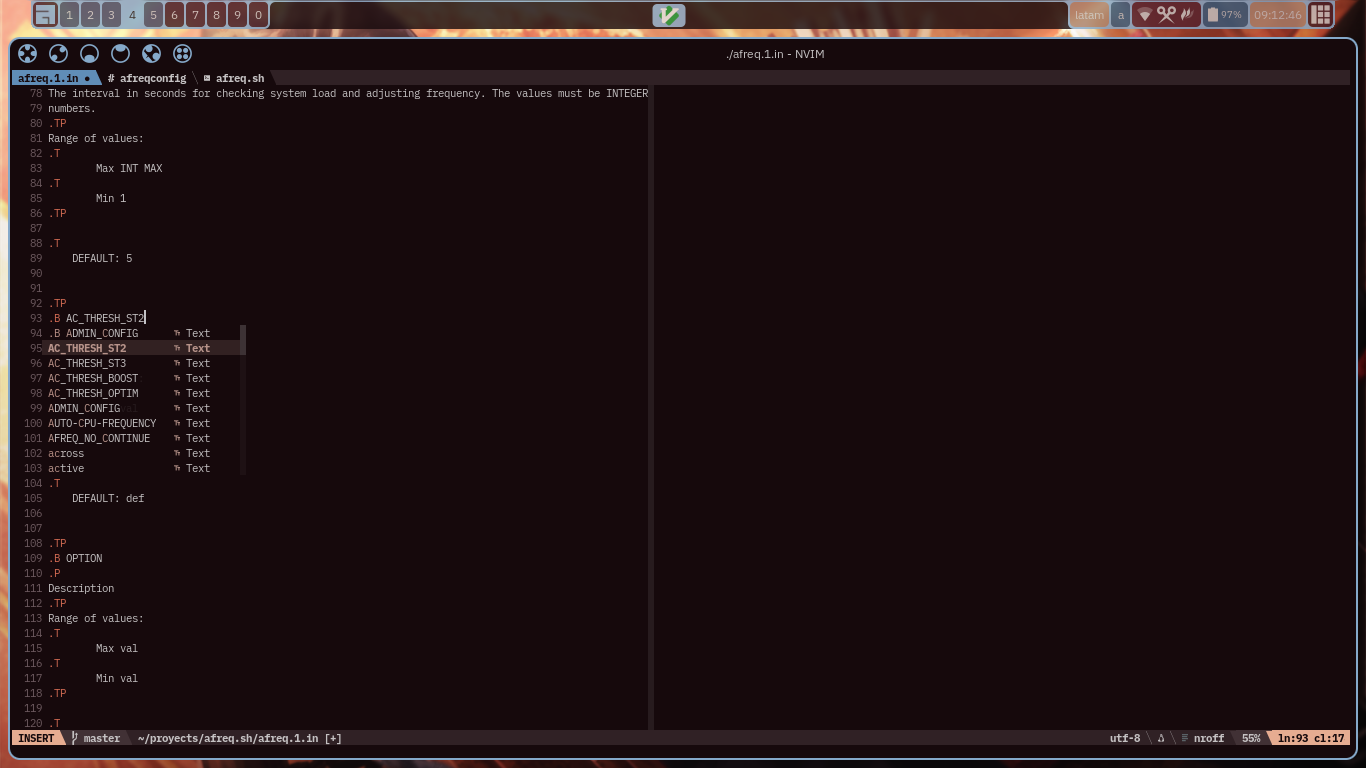Click the last titlebar four-dot circle icon
Viewport: 1366px width, 768px height.
(x=182, y=54)
